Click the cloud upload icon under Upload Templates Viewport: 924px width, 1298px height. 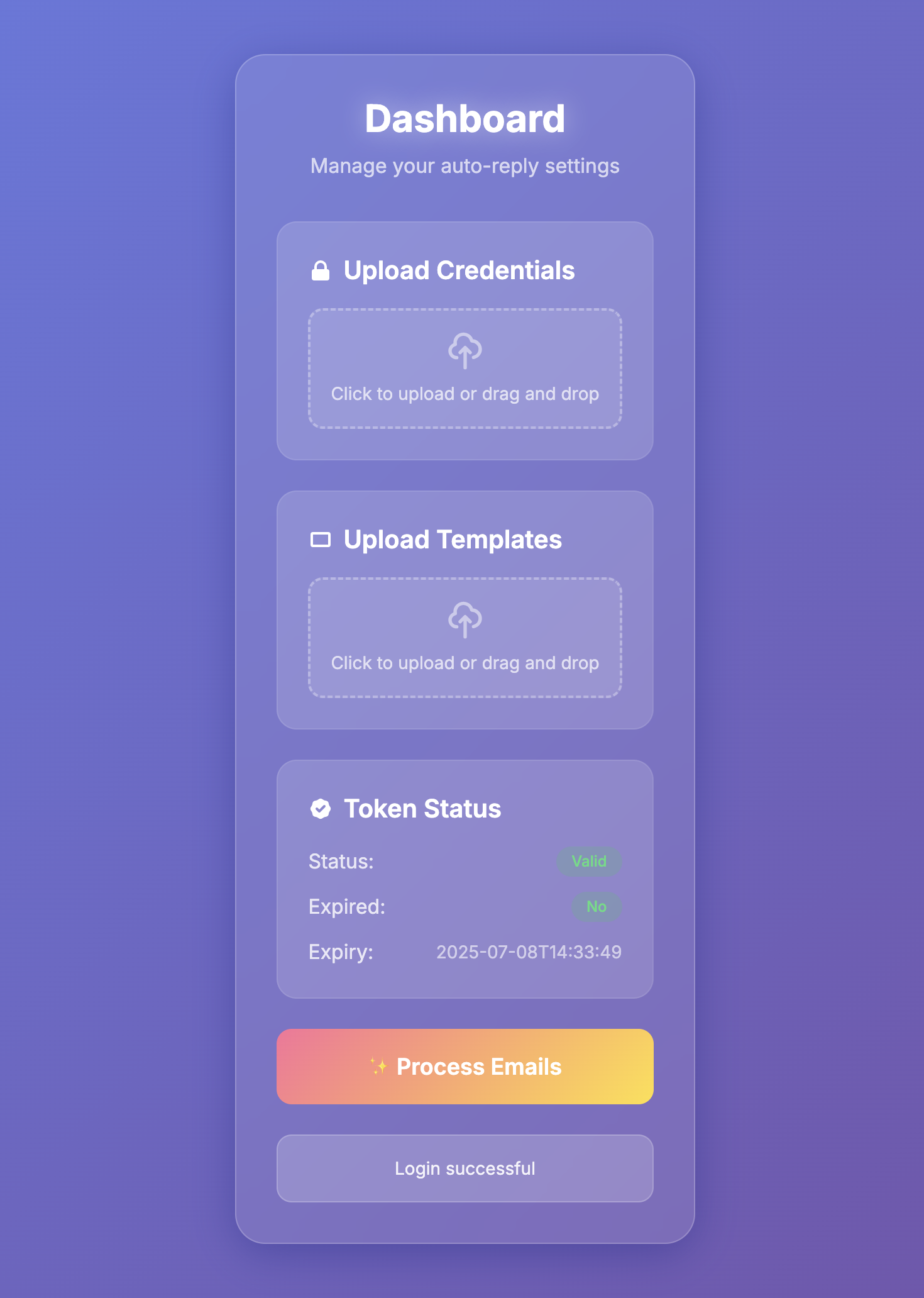[x=465, y=619]
